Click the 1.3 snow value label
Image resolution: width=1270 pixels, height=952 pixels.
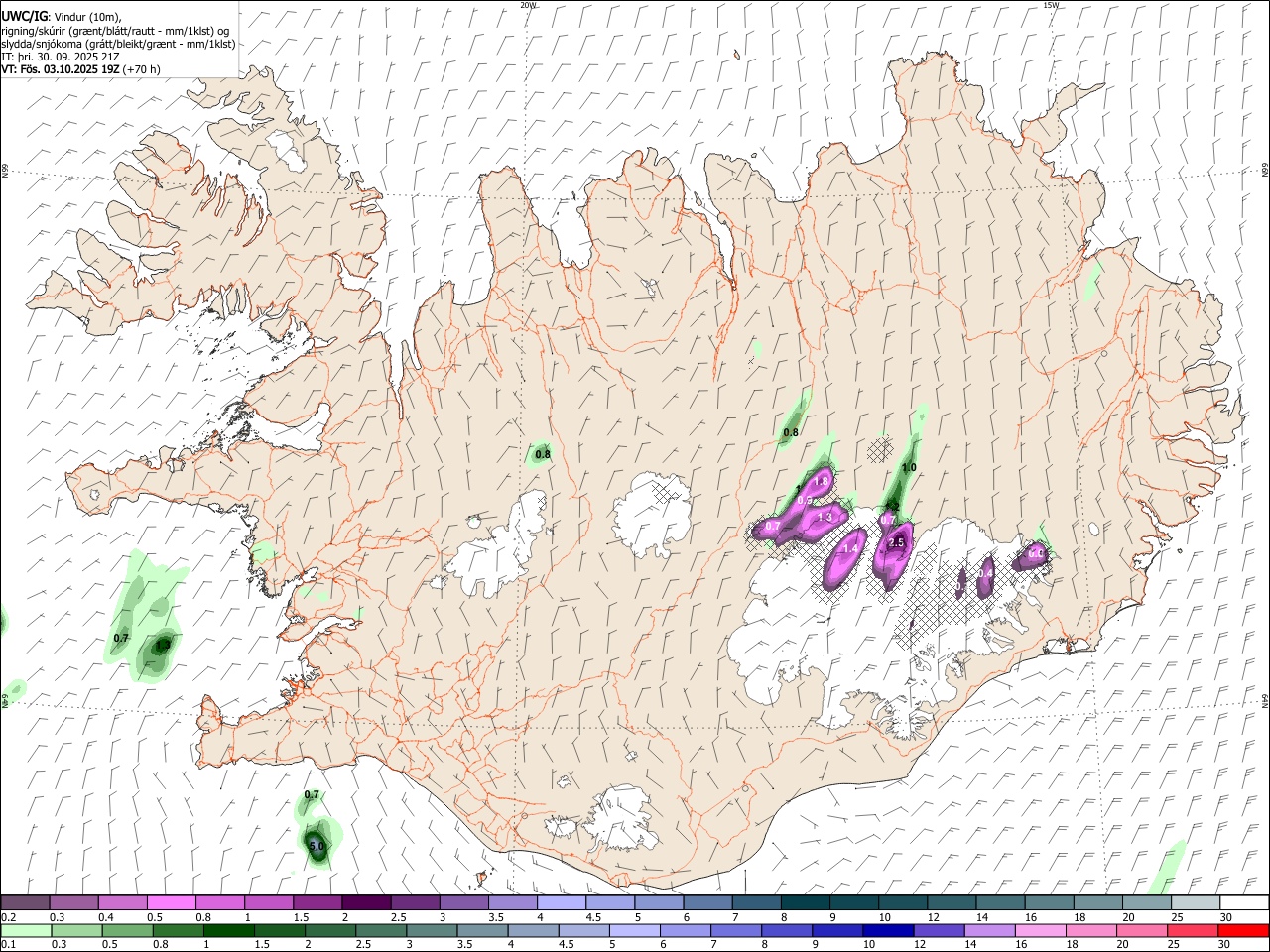coord(825,517)
